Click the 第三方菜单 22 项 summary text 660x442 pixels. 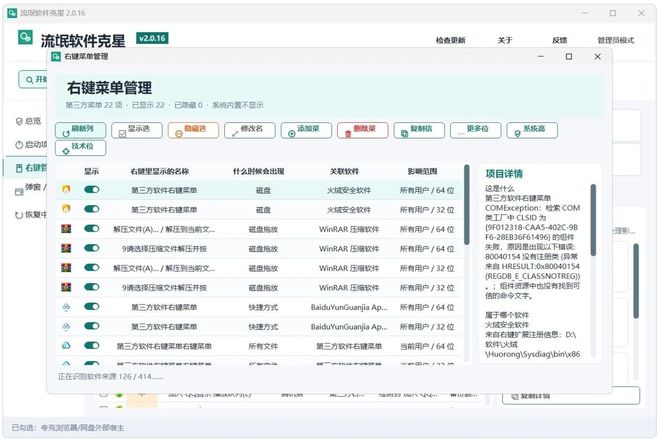click(93, 105)
